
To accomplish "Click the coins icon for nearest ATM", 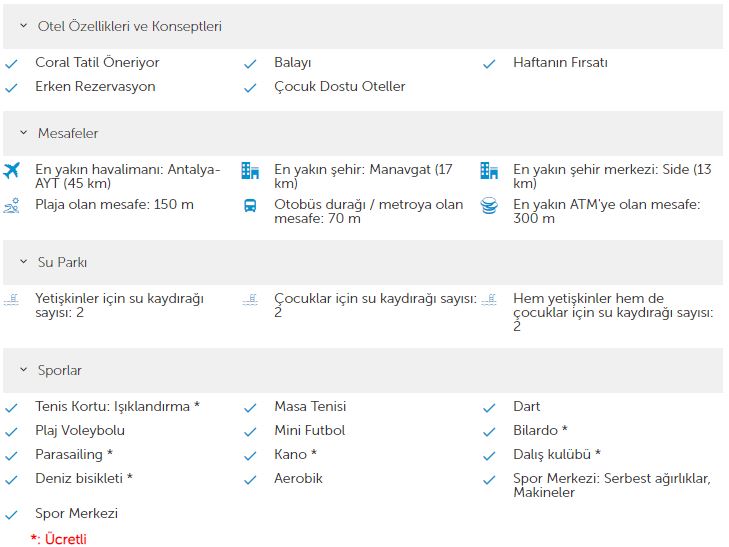I will [x=489, y=205].
